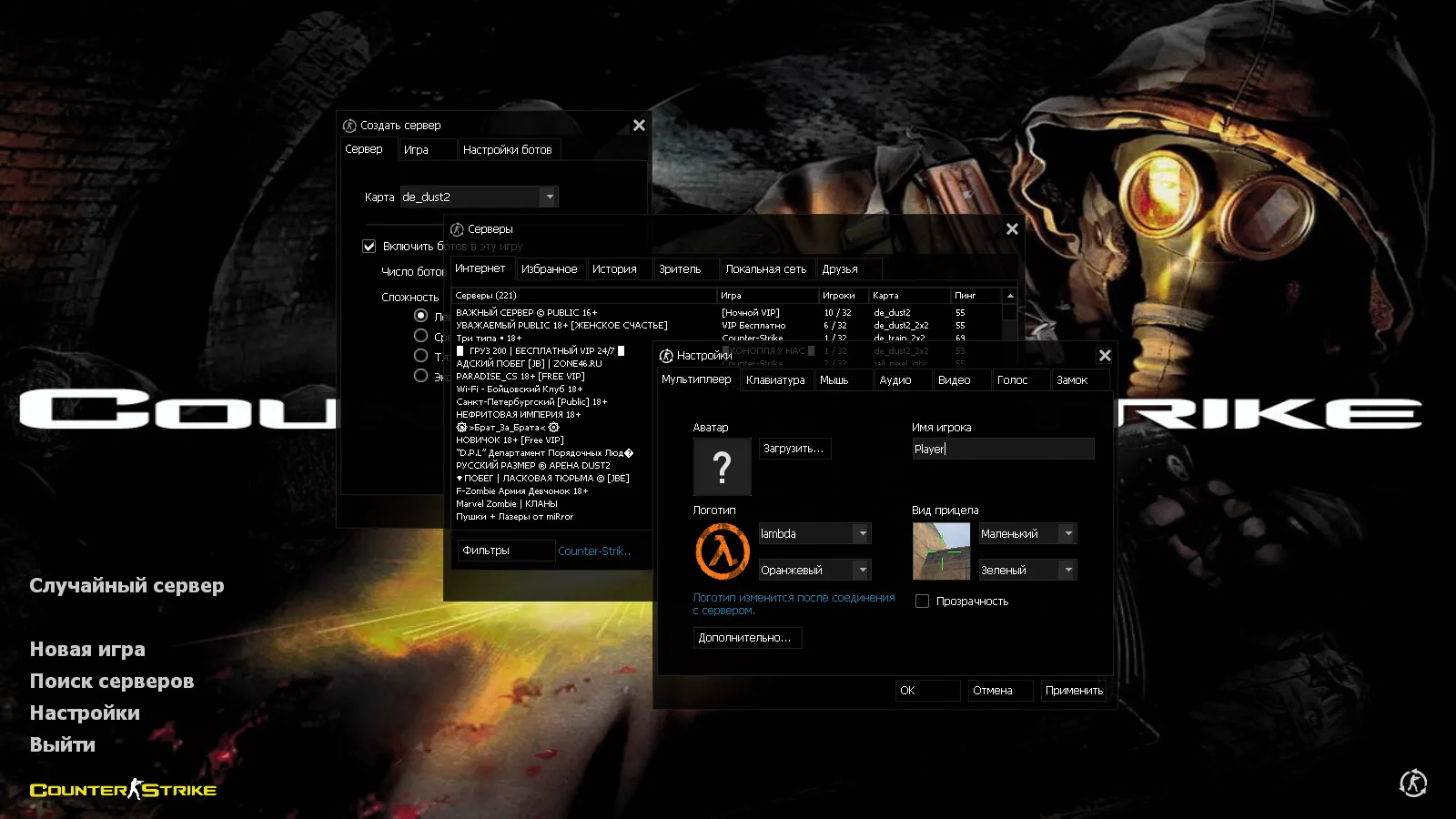Click the crosshair preview image
This screenshot has width=1456, height=819.
coord(941,551)
